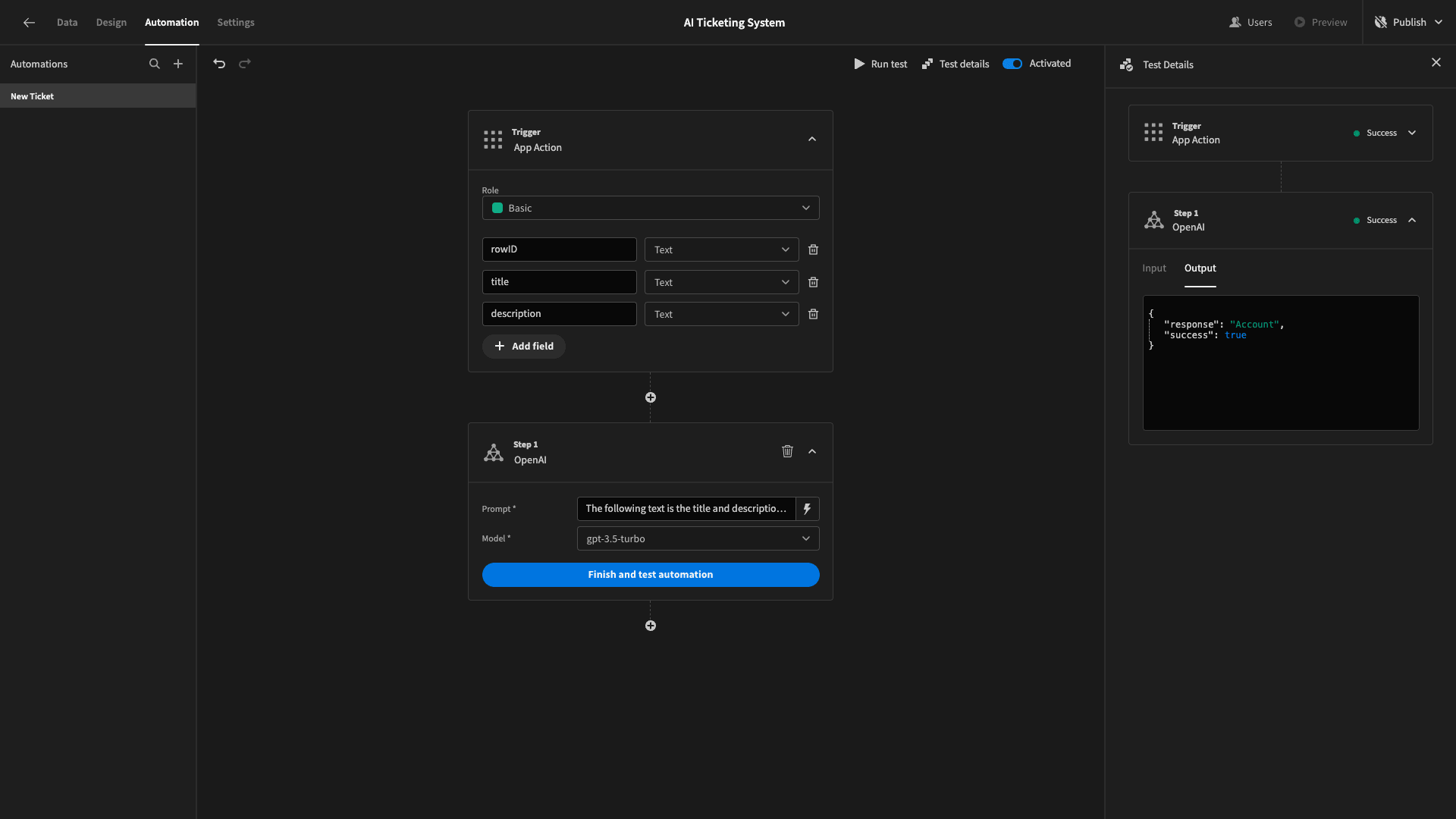Open title field type Text dropdown
Image resolution: width=1456 pixels, height=819 pixels.
click(x=721, y=282)
